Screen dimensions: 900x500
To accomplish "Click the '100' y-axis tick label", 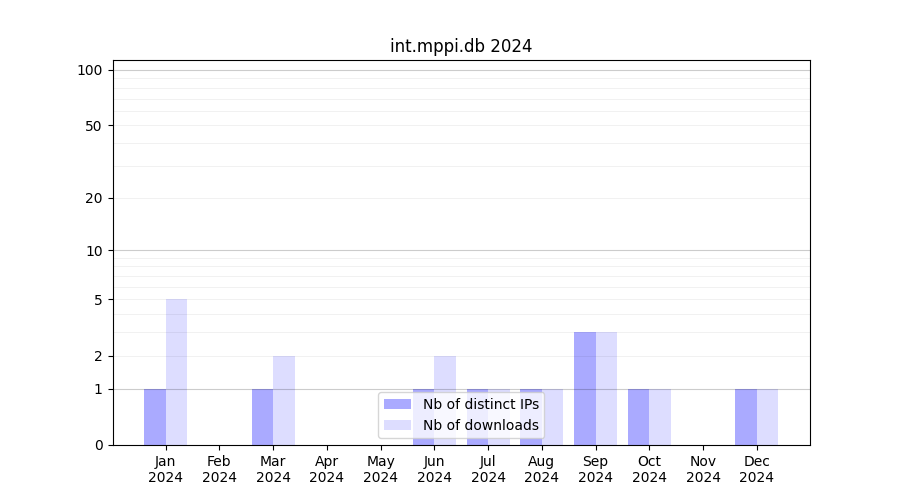I will (x=90, y=70).
